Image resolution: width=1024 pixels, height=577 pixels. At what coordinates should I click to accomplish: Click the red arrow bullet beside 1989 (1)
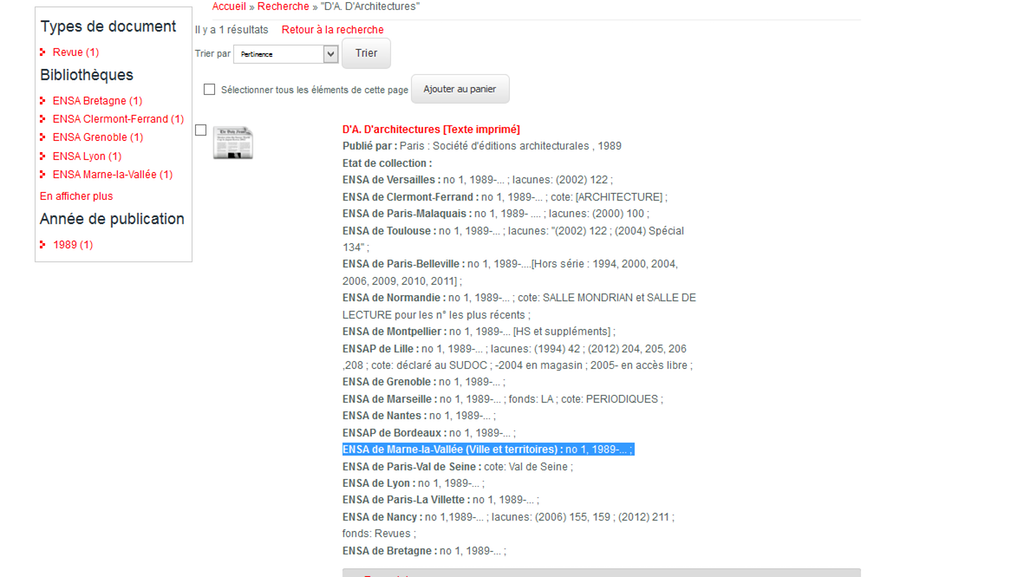42,245
